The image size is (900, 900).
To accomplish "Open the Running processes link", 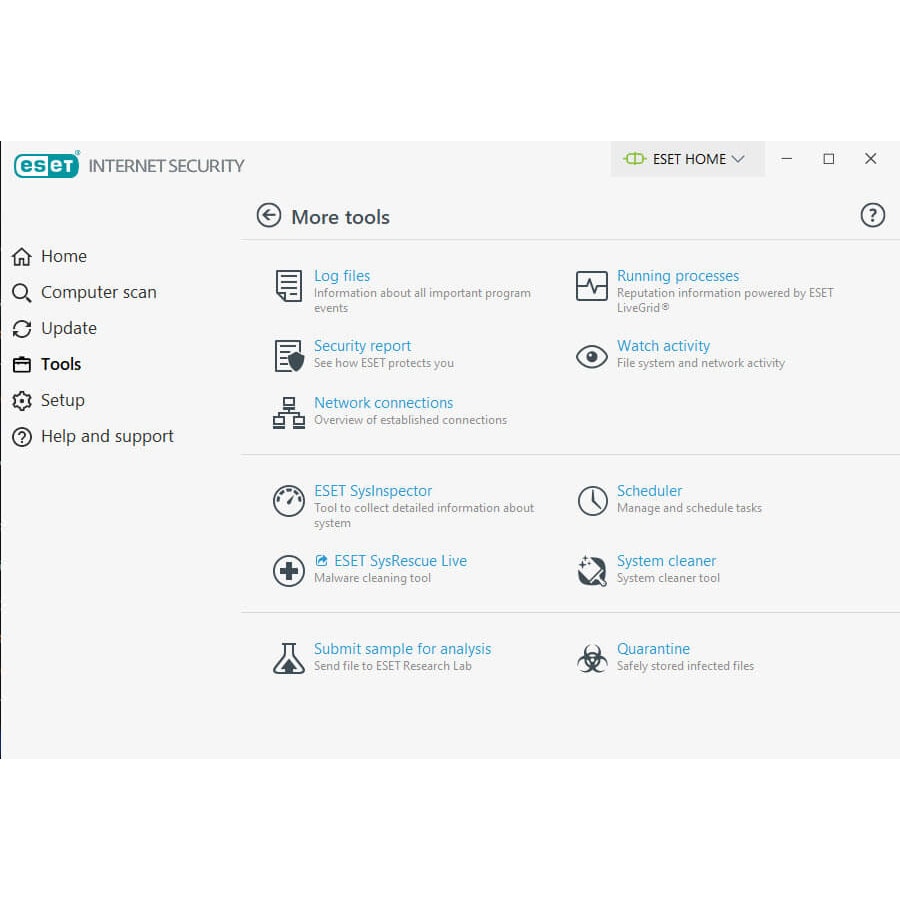I will (678, 275).
